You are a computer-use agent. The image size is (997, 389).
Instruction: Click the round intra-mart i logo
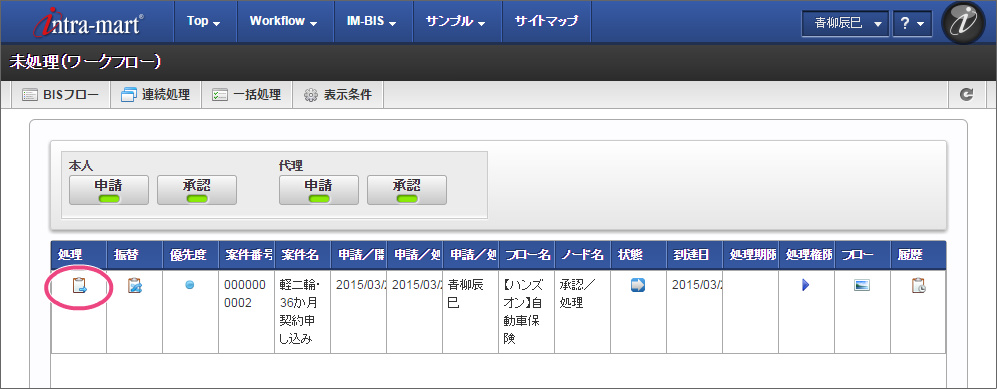click(x=963, y=22)
